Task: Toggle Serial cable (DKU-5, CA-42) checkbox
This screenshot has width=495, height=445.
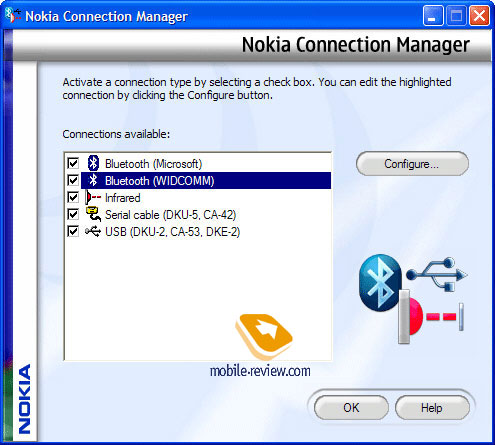Action: click(x=73, y=214)
